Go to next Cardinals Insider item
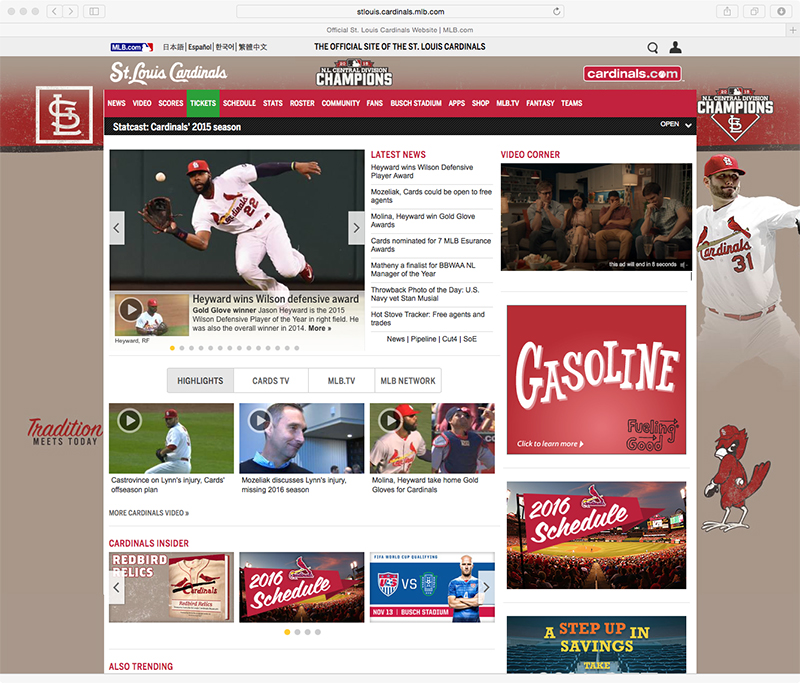Image resolution: width=800 pixels, height=683 pixels. pyautogui.click(x=487, y=587)
